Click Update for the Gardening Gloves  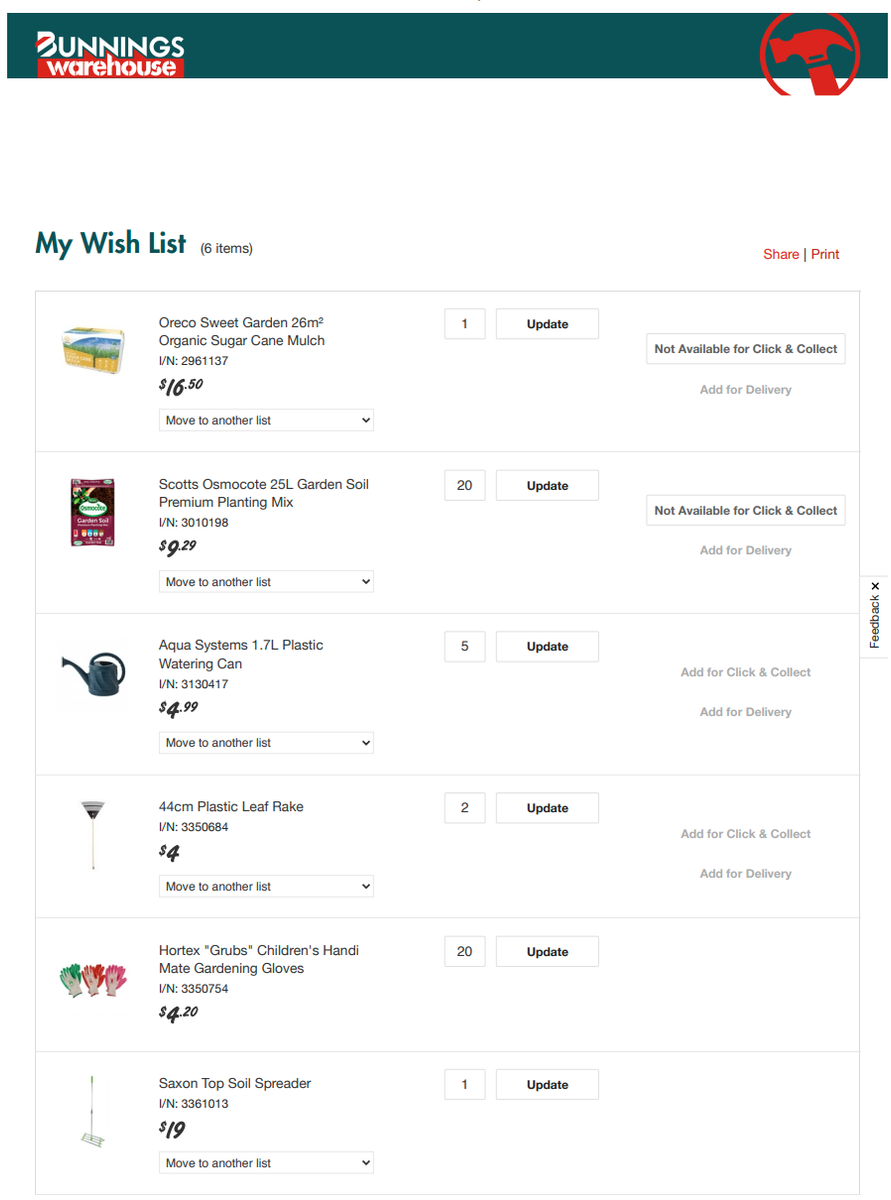point(547,952)
